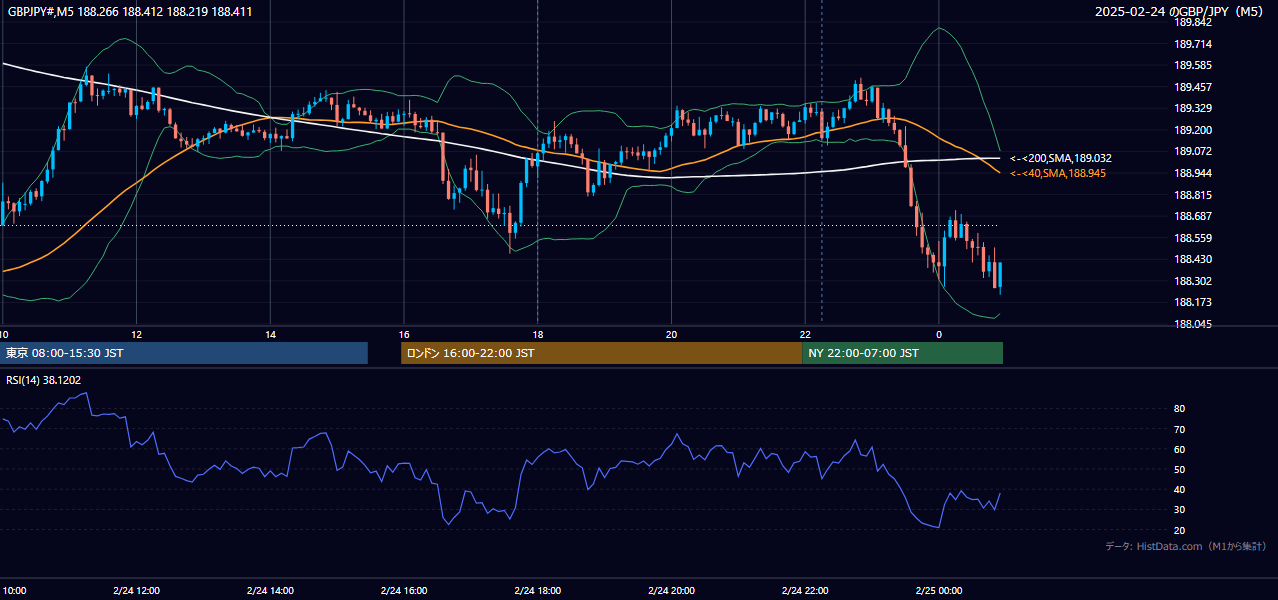This screenshot has height=600, width=1278.
Task: Click the 2/24 20:00 time axis label
Action: pyautogui.click(x=672, y=590)
